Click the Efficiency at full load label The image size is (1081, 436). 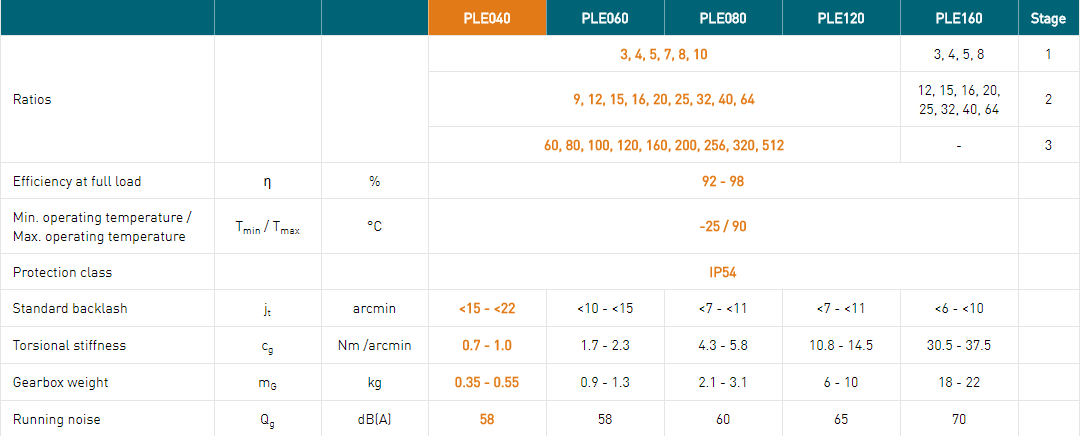(x=77, y=181)
